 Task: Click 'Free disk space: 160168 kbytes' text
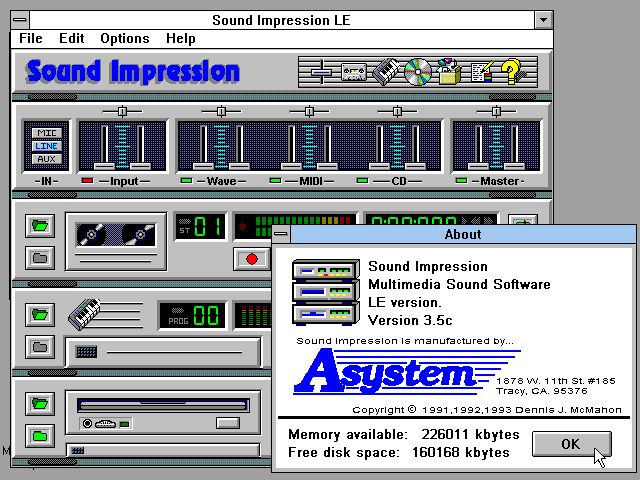click(399, 452)
